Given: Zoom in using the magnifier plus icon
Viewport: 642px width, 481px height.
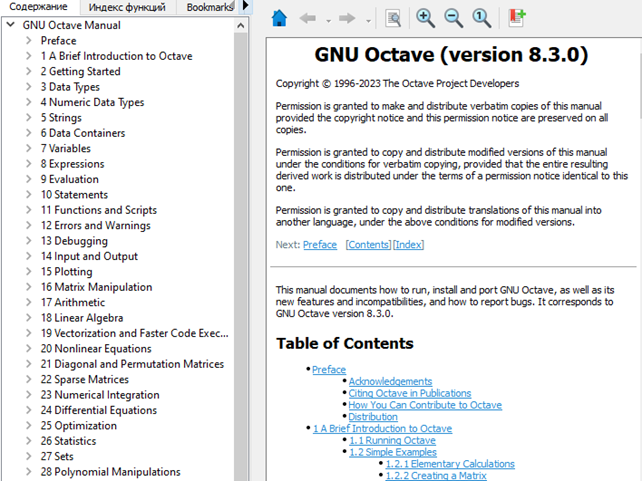Looking at the screenshot, I should tap(425, 17).
